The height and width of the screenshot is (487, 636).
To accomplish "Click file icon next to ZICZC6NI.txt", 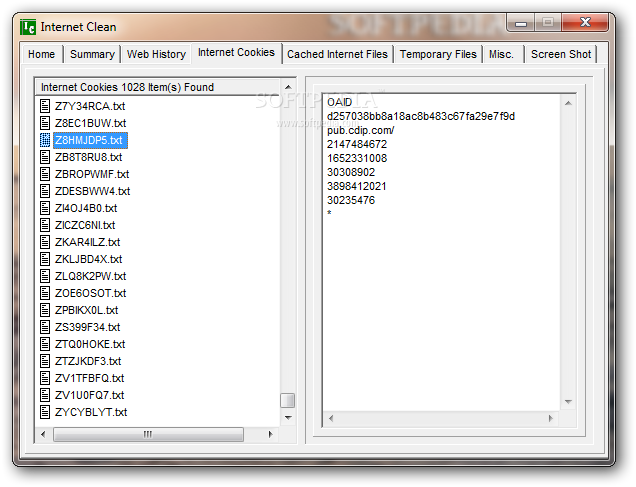I will [45, 225].
